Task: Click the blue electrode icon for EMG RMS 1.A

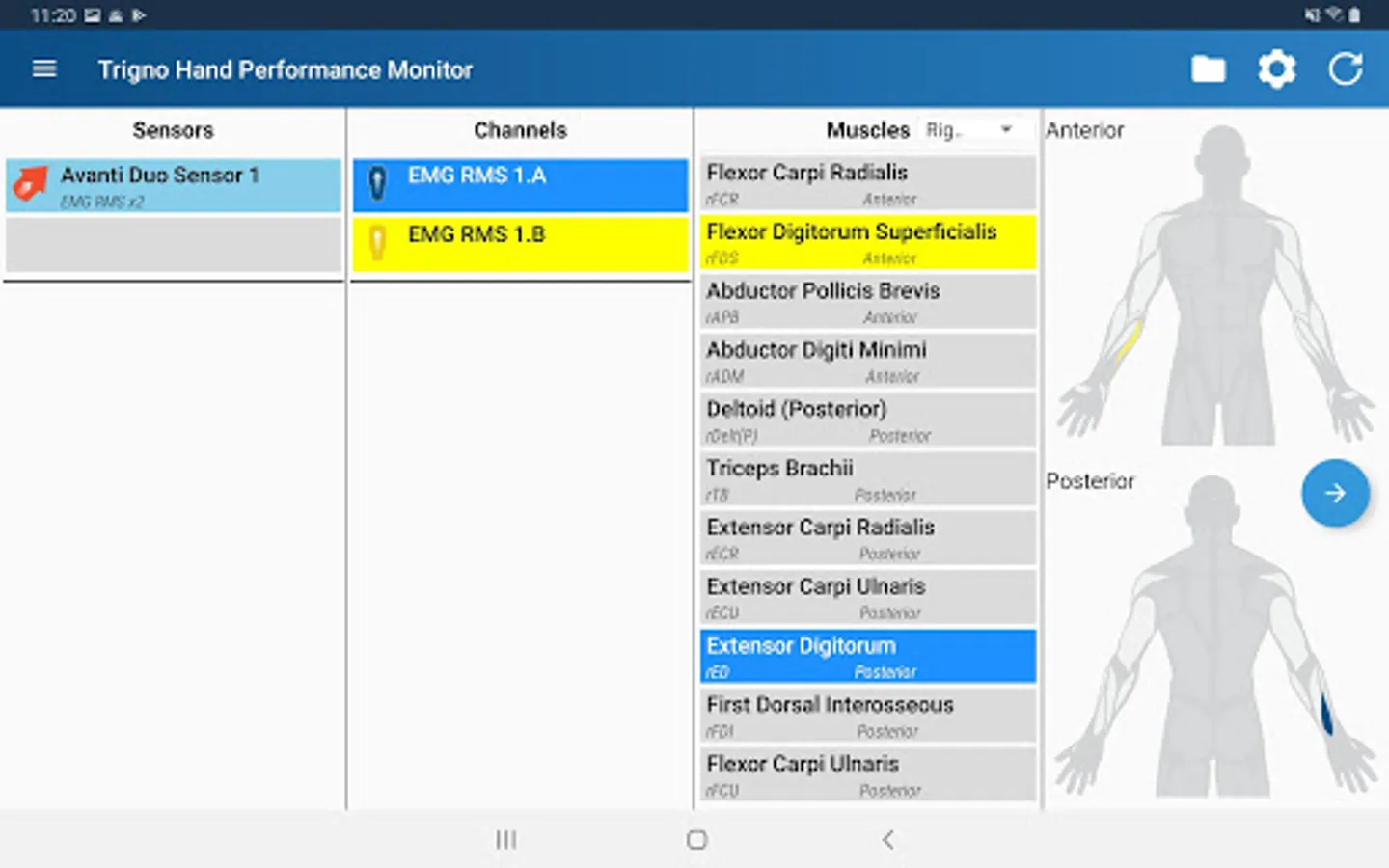Action: [x=378, y=183]
